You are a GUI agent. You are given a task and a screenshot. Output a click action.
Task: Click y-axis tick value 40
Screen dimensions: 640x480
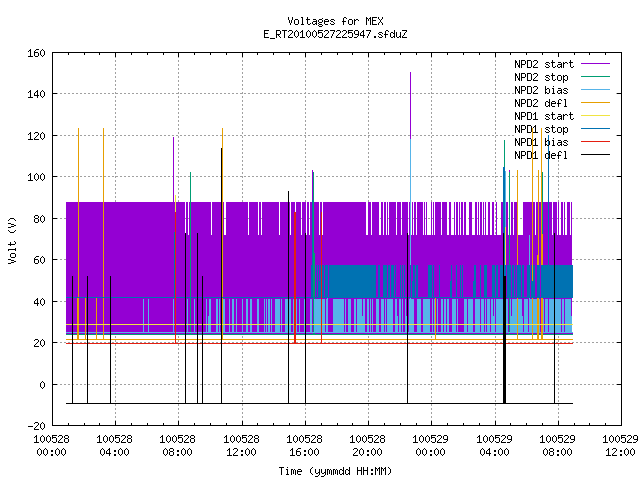40,302
